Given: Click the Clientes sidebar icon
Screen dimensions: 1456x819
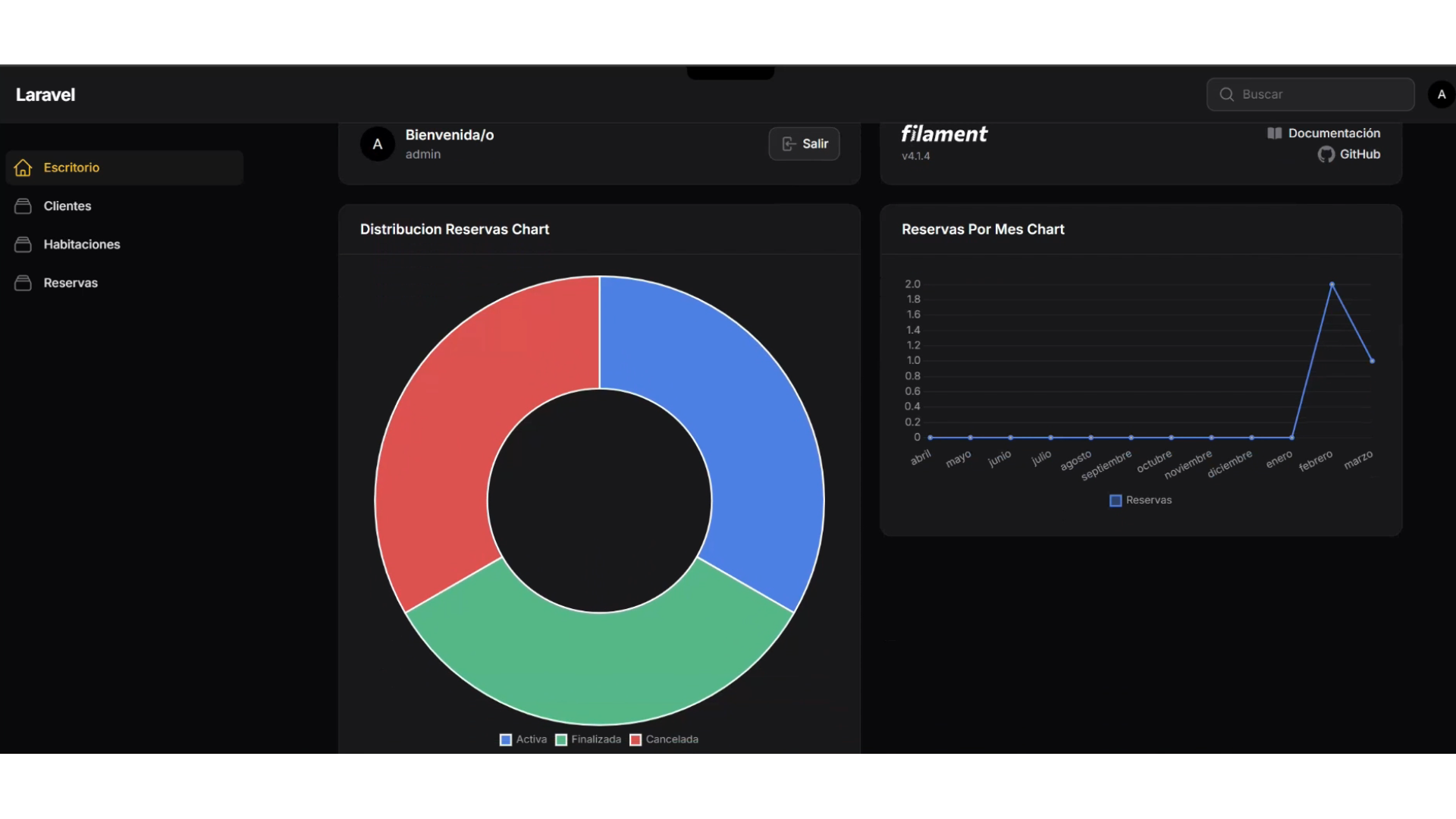Looking at the screenshot, I should coord(23,206).
